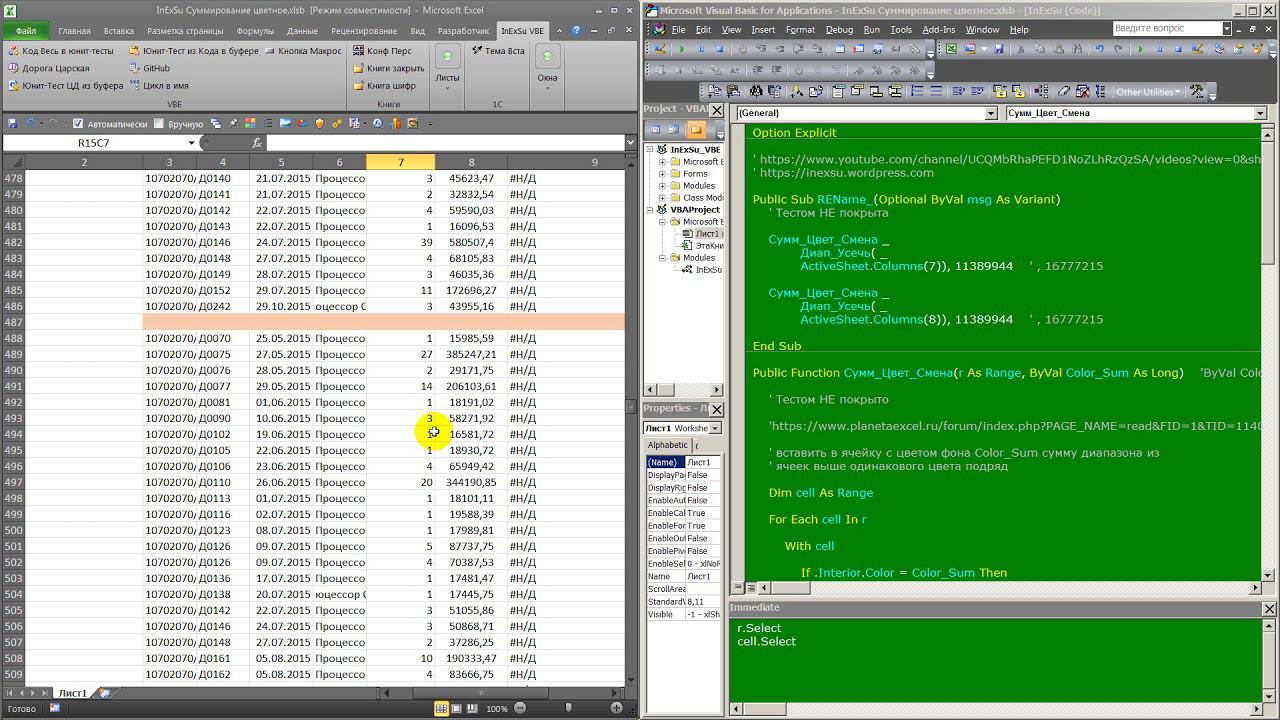1280x720 pixels.
Task: Click Save icon in Excel quick access toolbar
Action: point(13,124)
